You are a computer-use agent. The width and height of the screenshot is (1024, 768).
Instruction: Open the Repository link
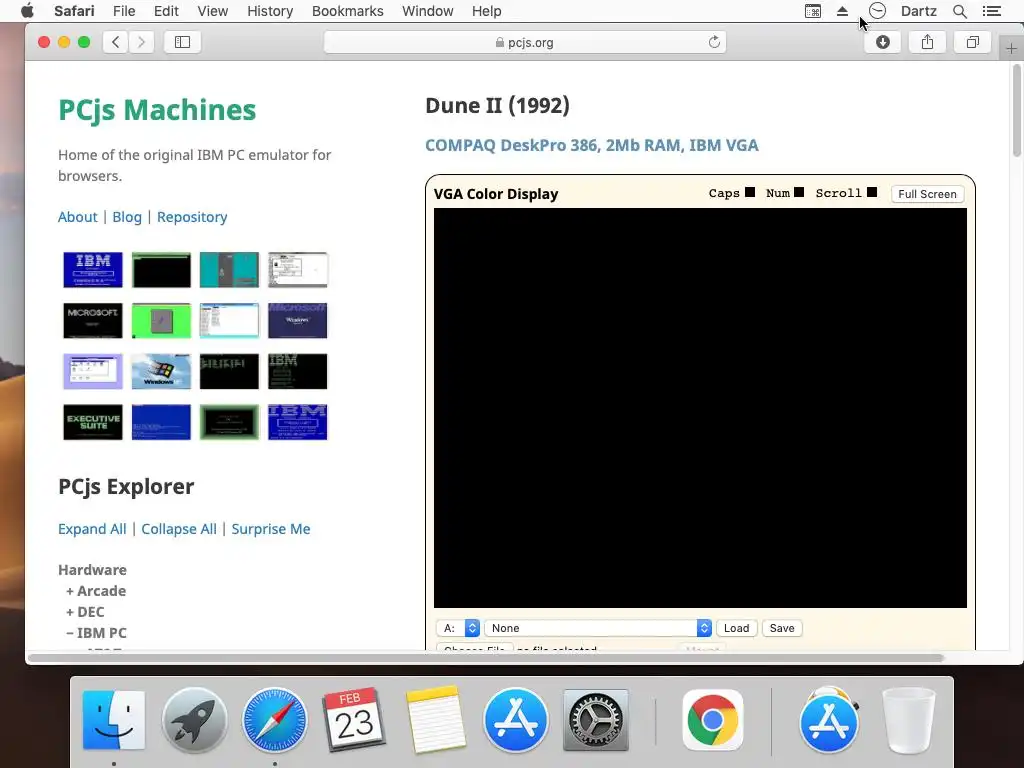192,217
